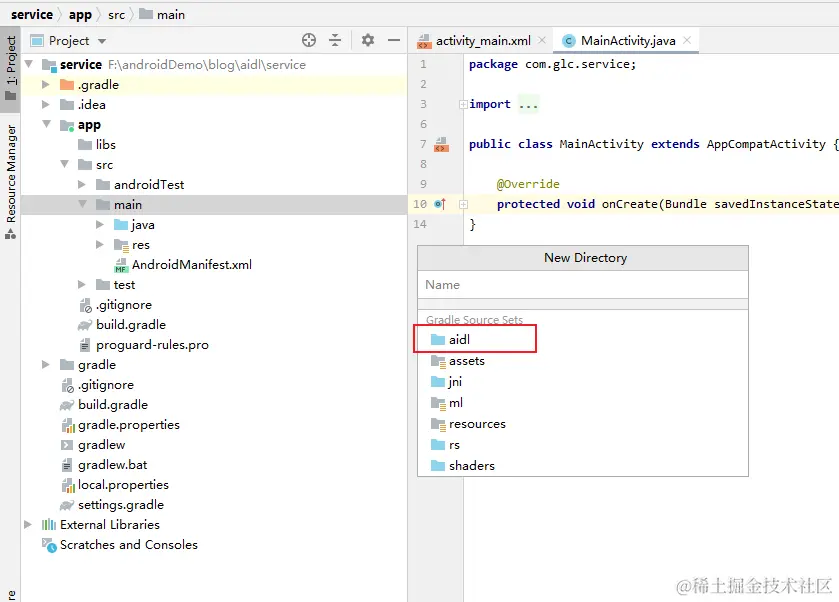Select AndroidManifest.xml file

[192, 265]
